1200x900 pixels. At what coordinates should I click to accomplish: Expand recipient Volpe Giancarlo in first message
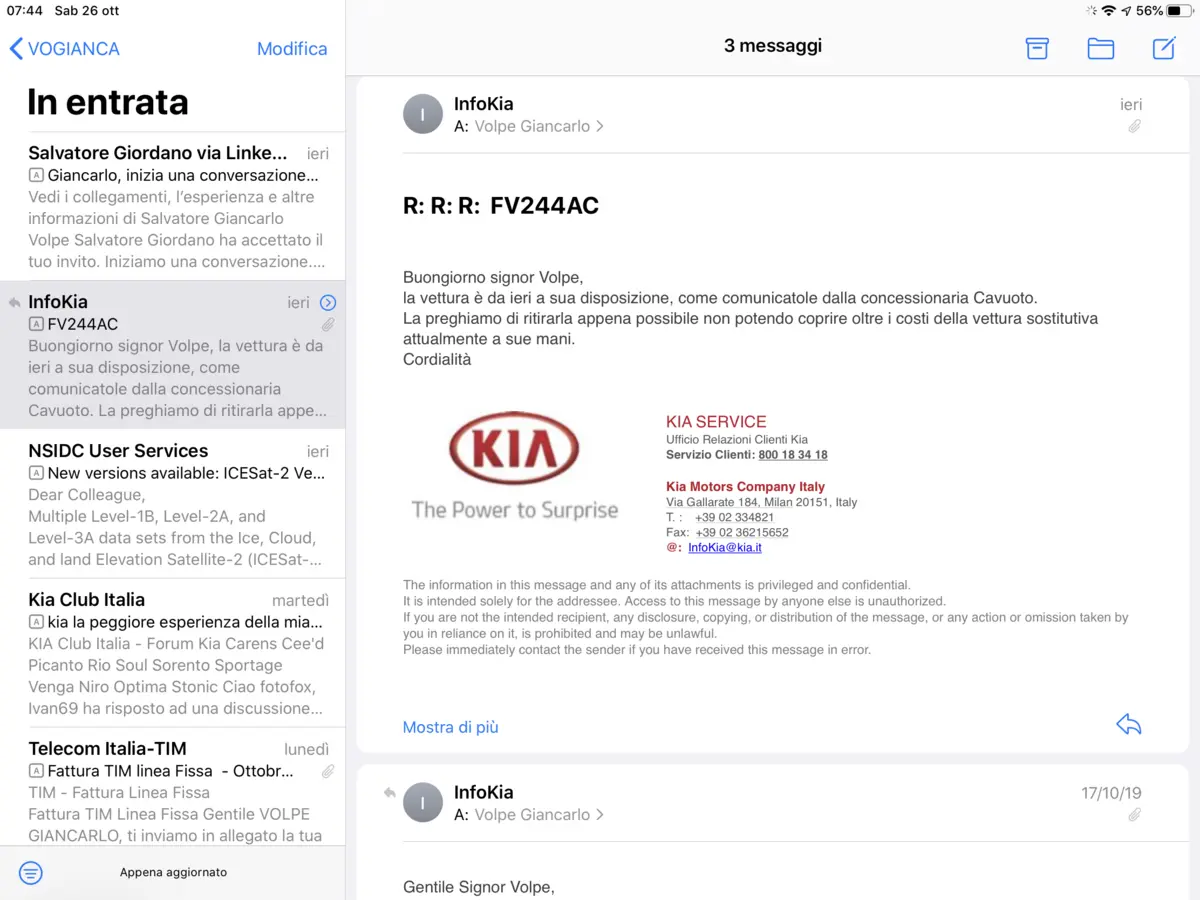[x=539, y=126]
